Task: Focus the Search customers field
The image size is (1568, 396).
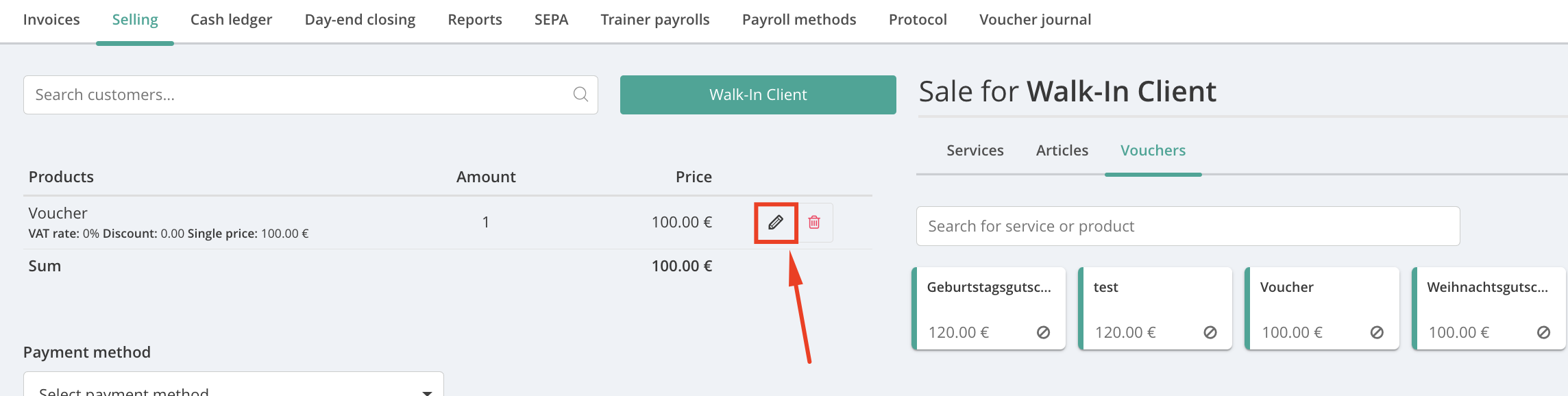Action: pyautogui.click(x=310, y=95)
